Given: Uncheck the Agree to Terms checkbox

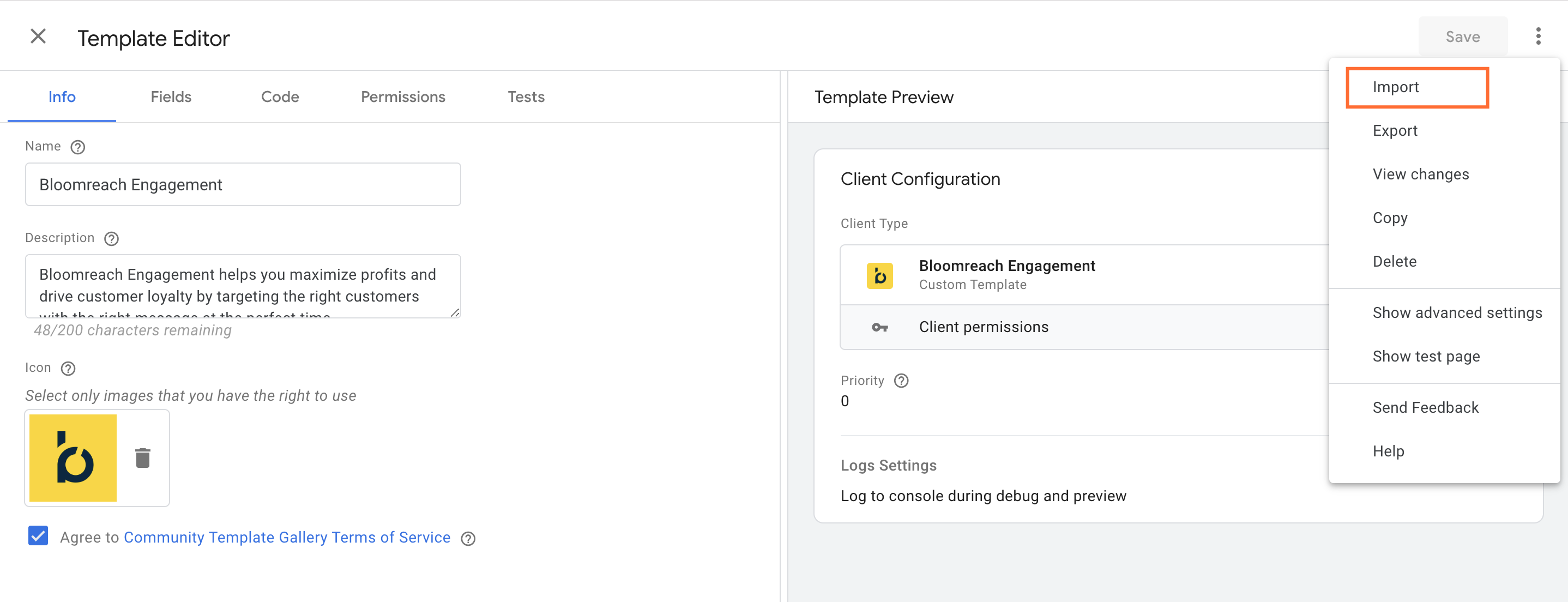Looking at the screenshot, I should click(38, 536).
